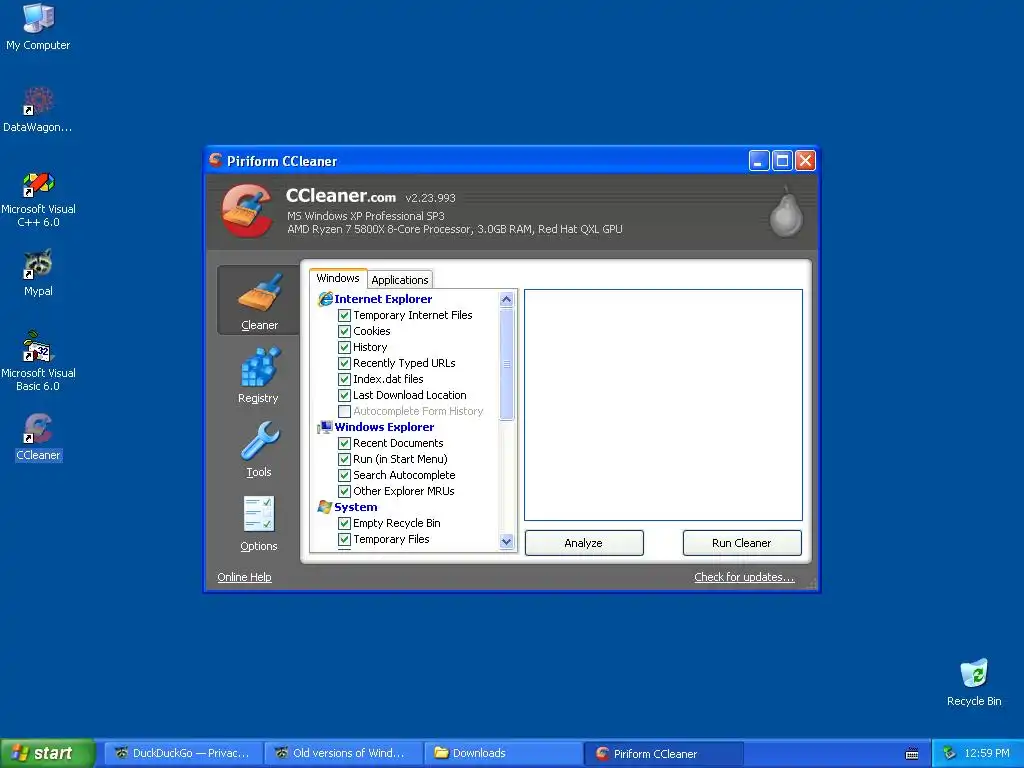Click the Windows Explorer group icon

pos(325,427)
